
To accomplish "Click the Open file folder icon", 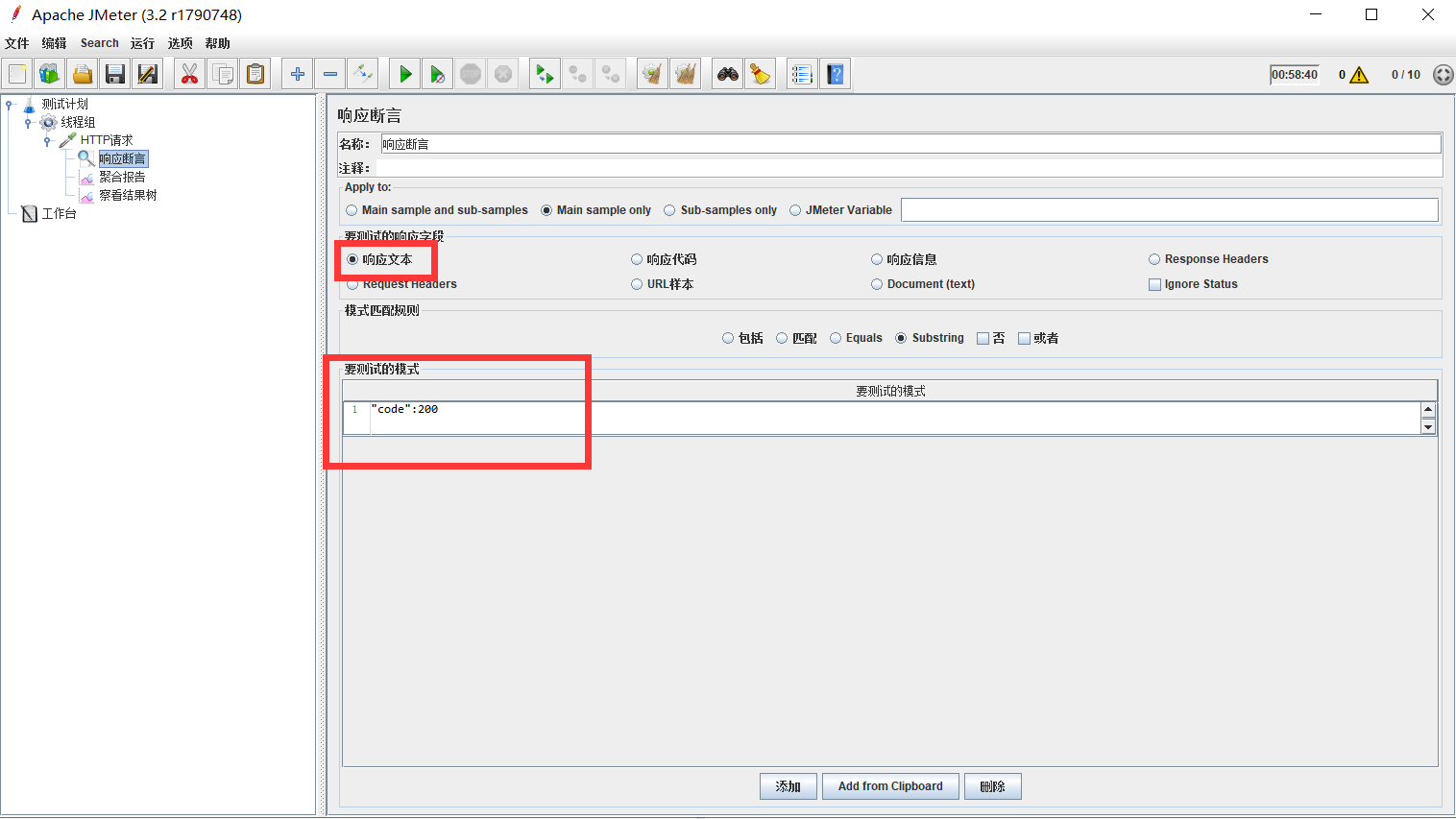I will (x=83, y=74).
